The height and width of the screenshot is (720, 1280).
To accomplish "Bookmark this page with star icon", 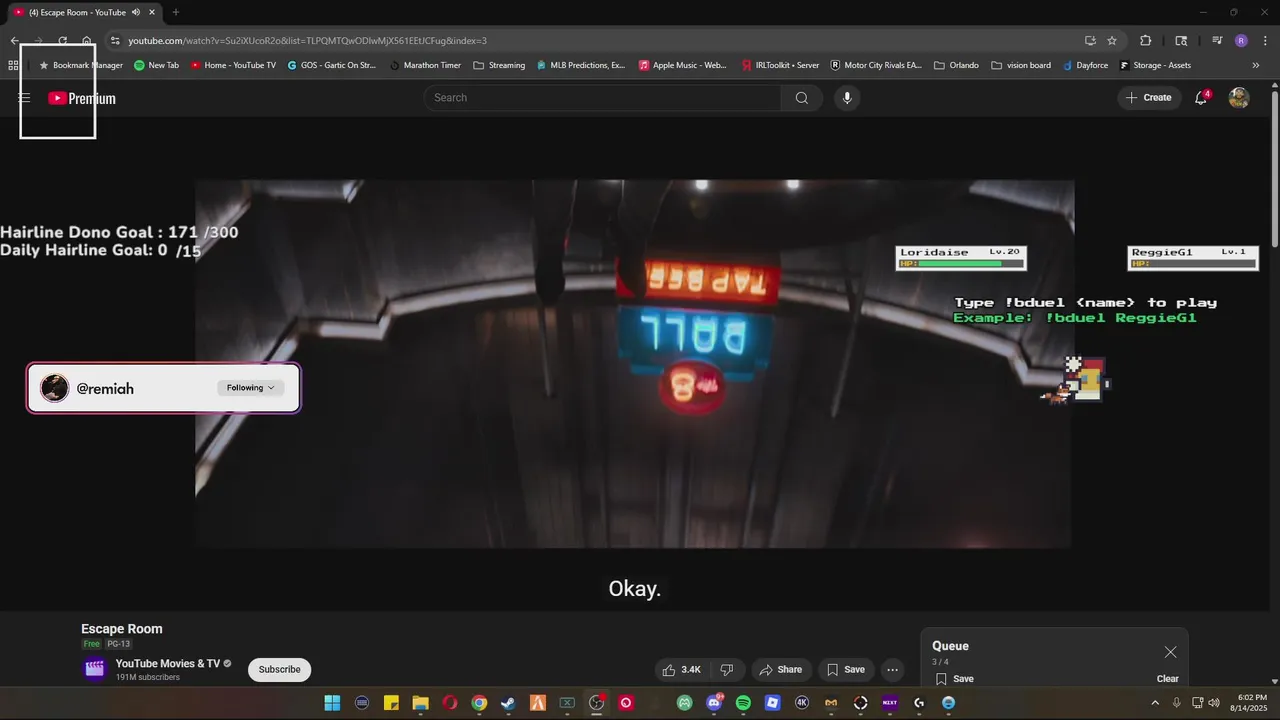I will pos(1112,41).
